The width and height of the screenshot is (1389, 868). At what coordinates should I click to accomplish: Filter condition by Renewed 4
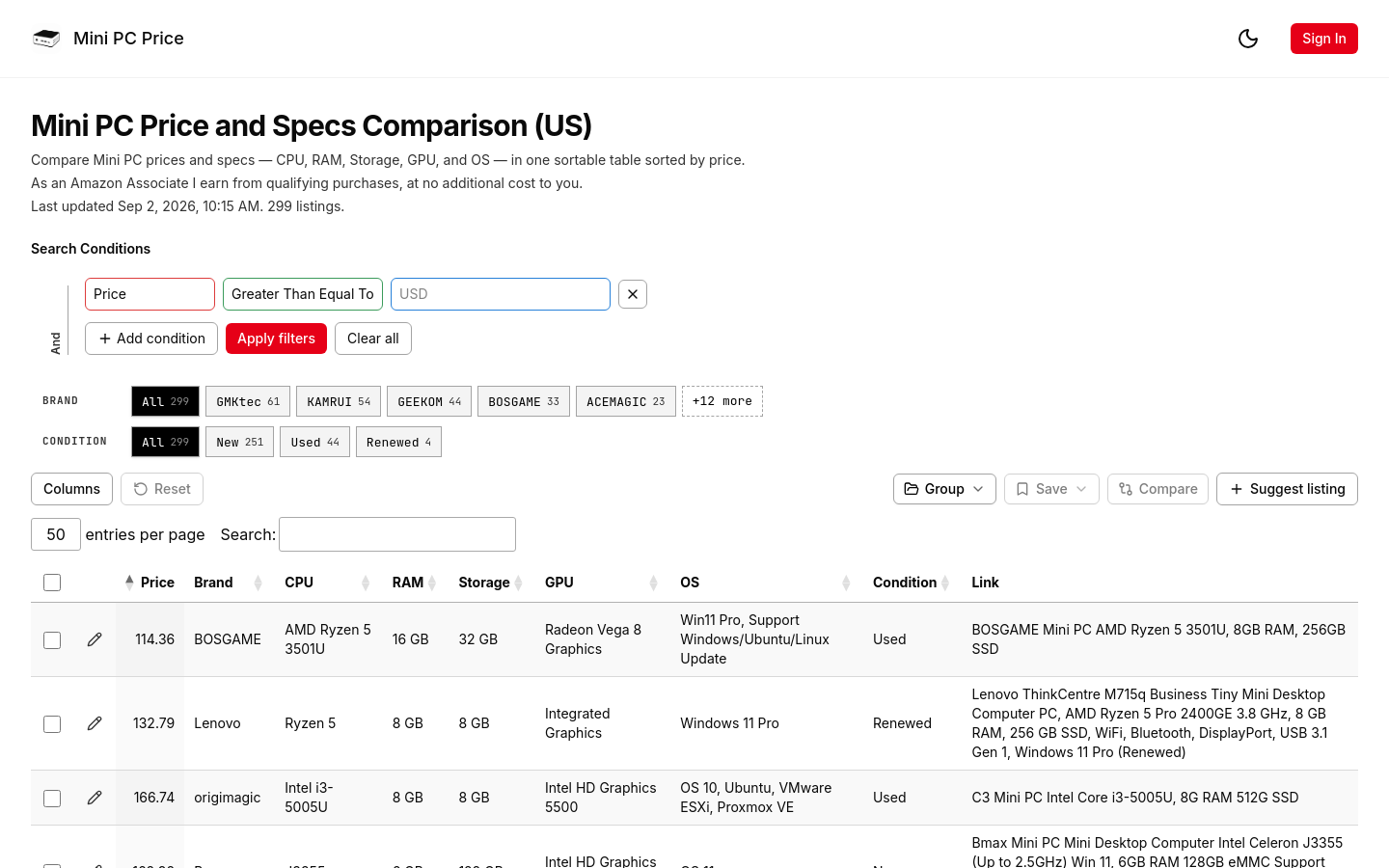coord(398,442)
